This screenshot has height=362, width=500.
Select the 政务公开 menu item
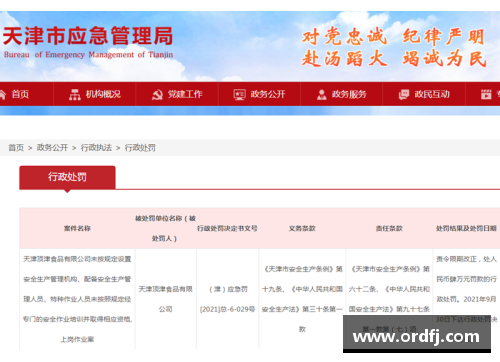(x=268, y=94)
